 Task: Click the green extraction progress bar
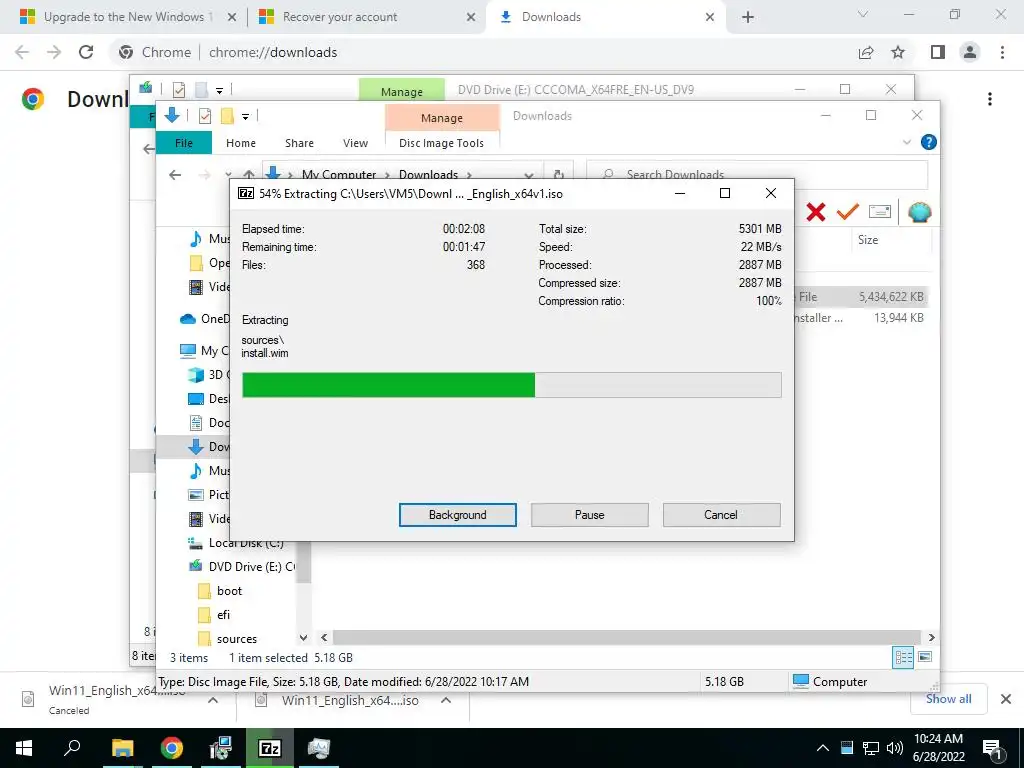511,385
